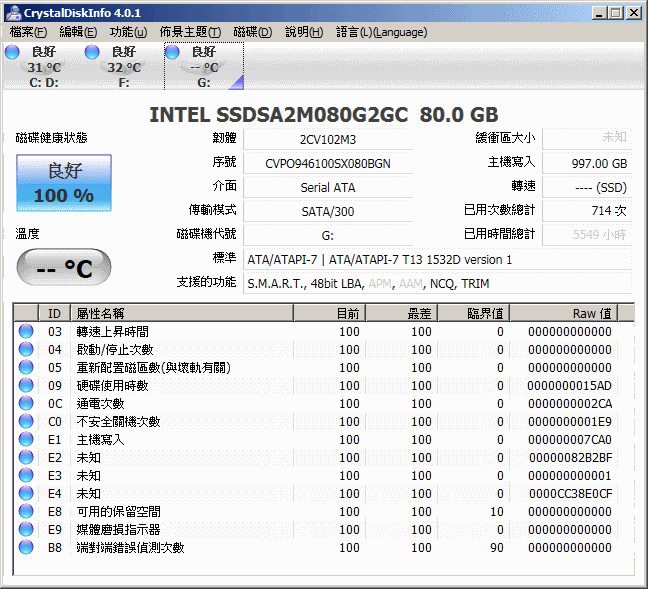Screen dimensions: 648x589
Task: Click the blue status icon for attribute E9
Action: tap(26, 530)
